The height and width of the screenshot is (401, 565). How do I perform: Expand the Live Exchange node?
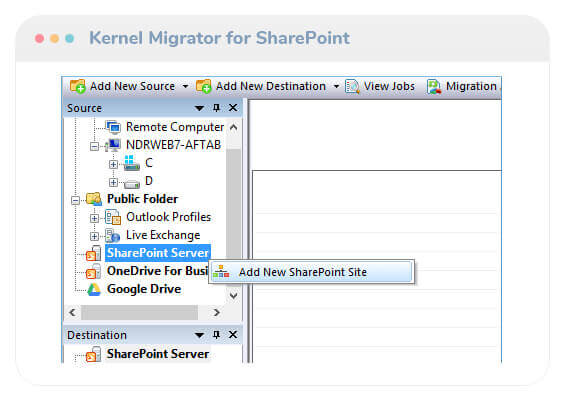pyautogui.click(x=94, y=236)
